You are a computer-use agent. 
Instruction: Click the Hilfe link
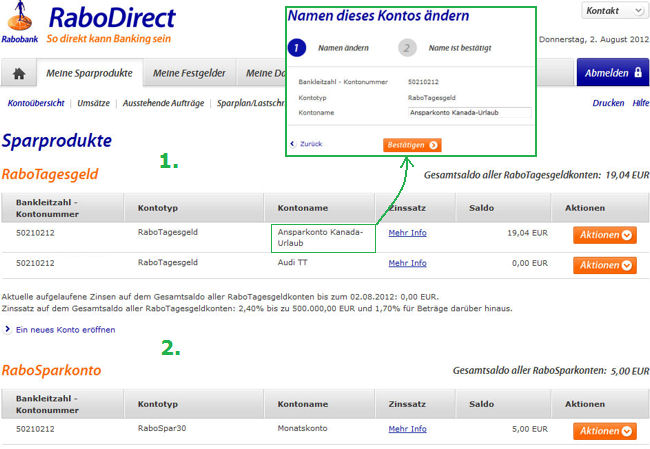[640, 103]
